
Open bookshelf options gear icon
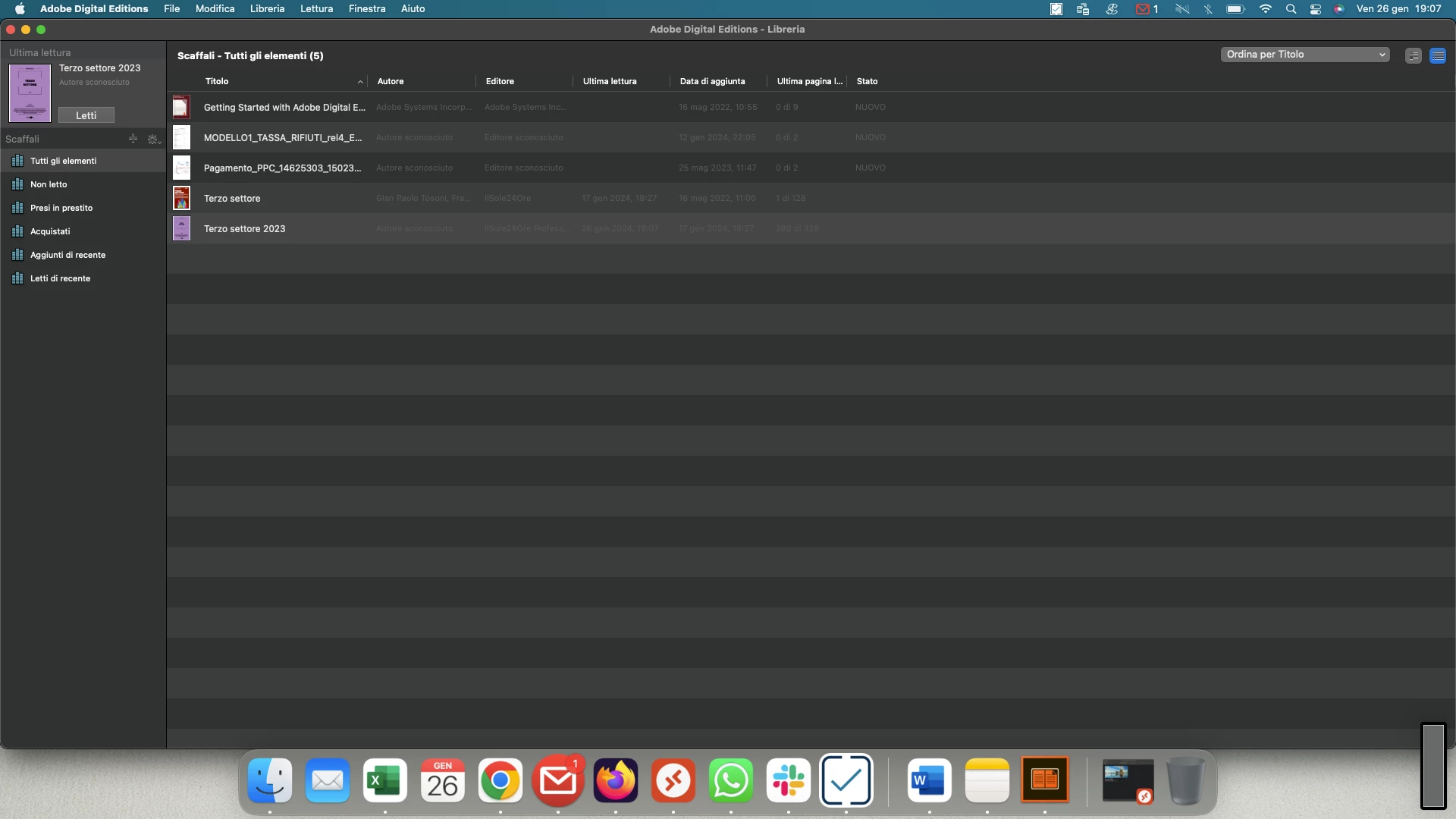pyautogui.click(x=153, y=140)
